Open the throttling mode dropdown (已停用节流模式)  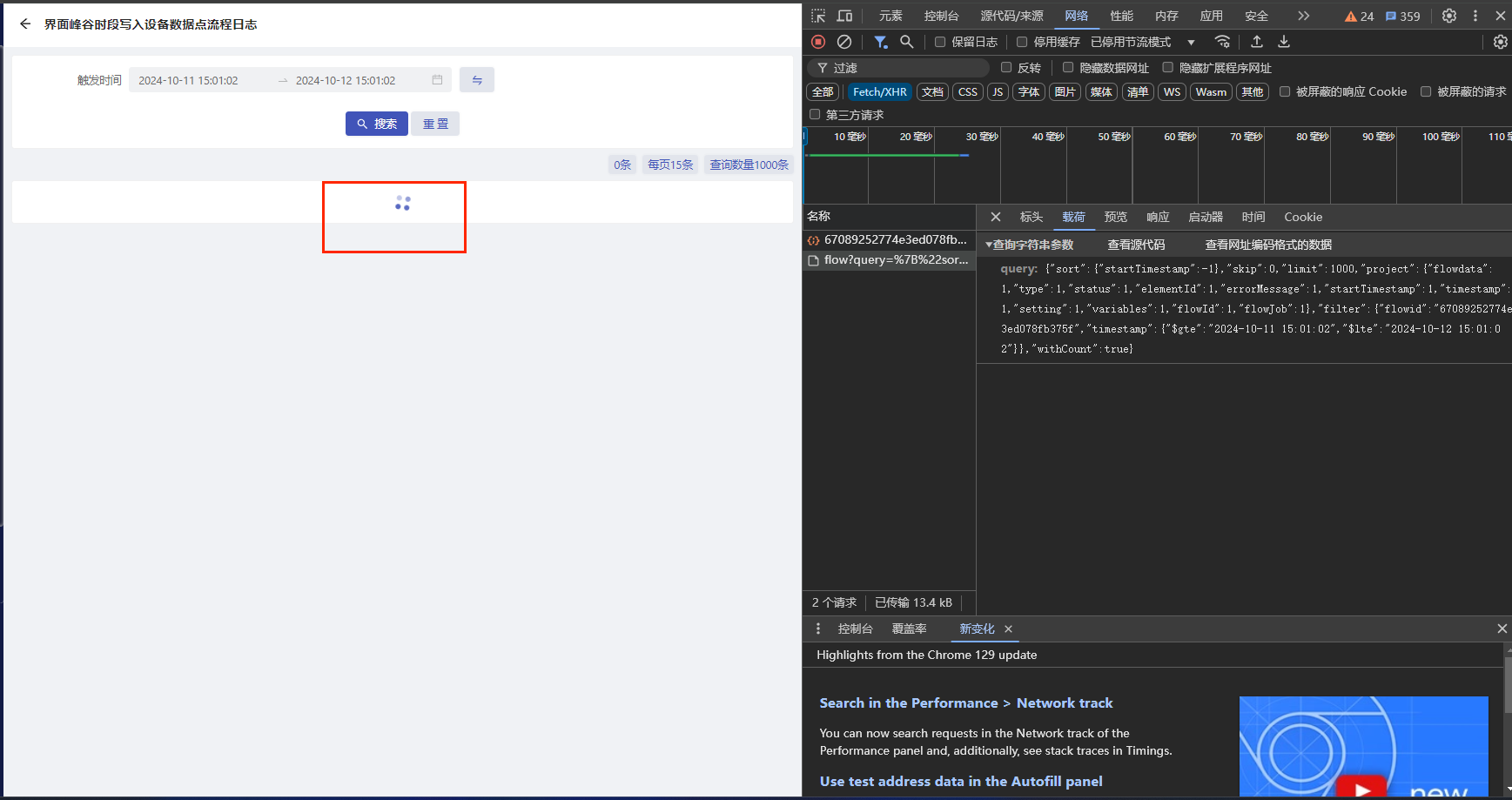point(1143,42)
